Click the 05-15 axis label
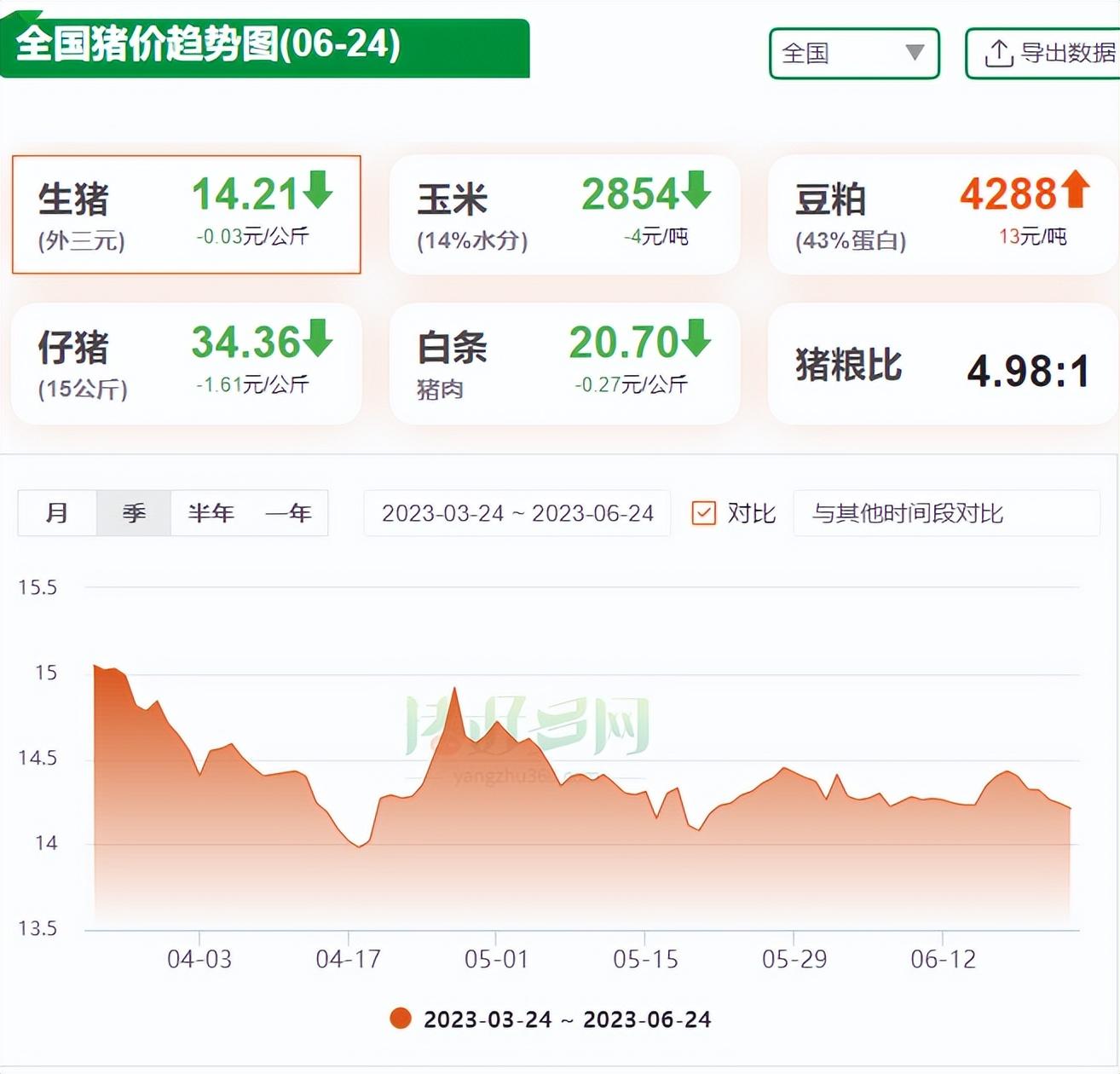 point(645,960)
